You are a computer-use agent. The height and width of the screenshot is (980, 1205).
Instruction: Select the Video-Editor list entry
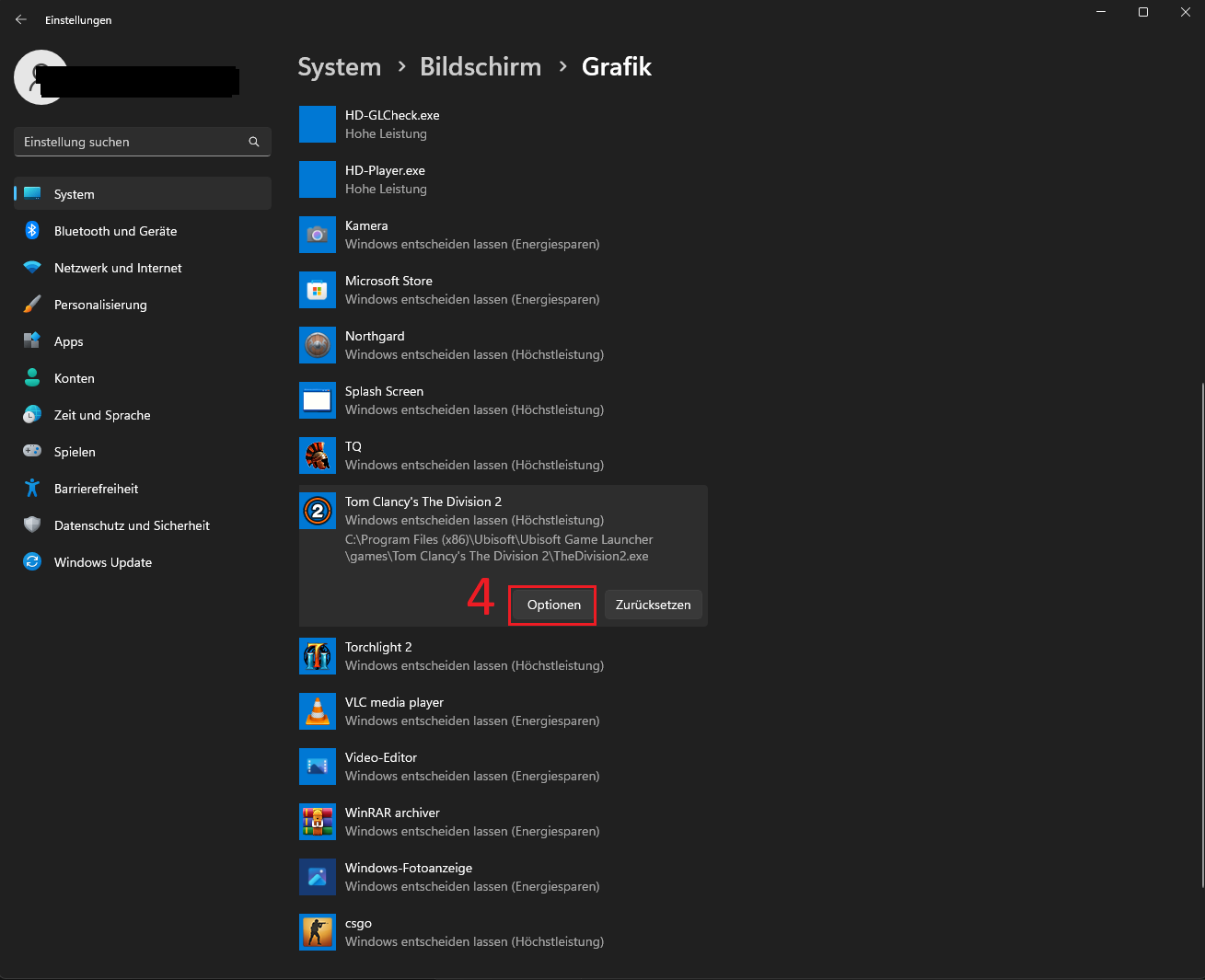pos(504,767)
